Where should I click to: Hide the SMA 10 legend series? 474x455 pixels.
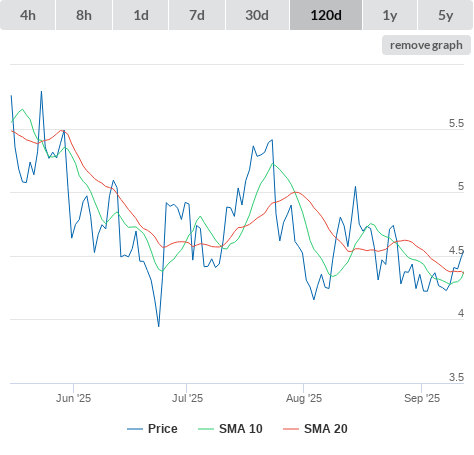click(241, 429)
